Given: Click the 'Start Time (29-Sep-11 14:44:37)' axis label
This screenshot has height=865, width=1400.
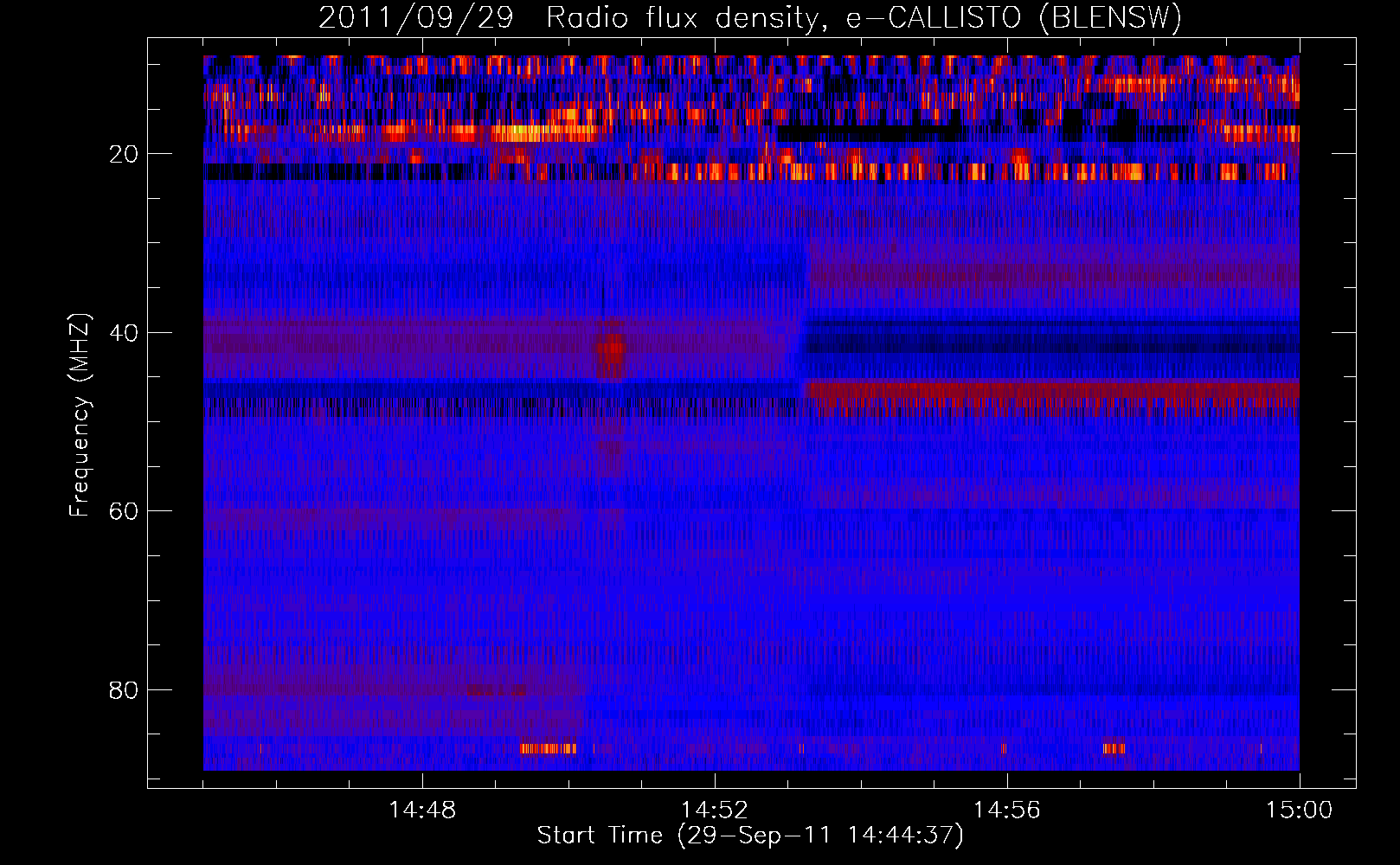Looking at the screenshot, I should [x=750, y=836].
